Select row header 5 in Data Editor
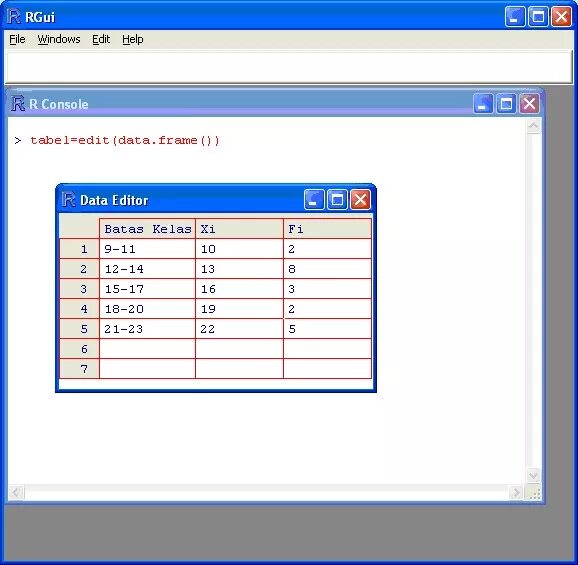The image size is (578, 565). tap(80, 329)
